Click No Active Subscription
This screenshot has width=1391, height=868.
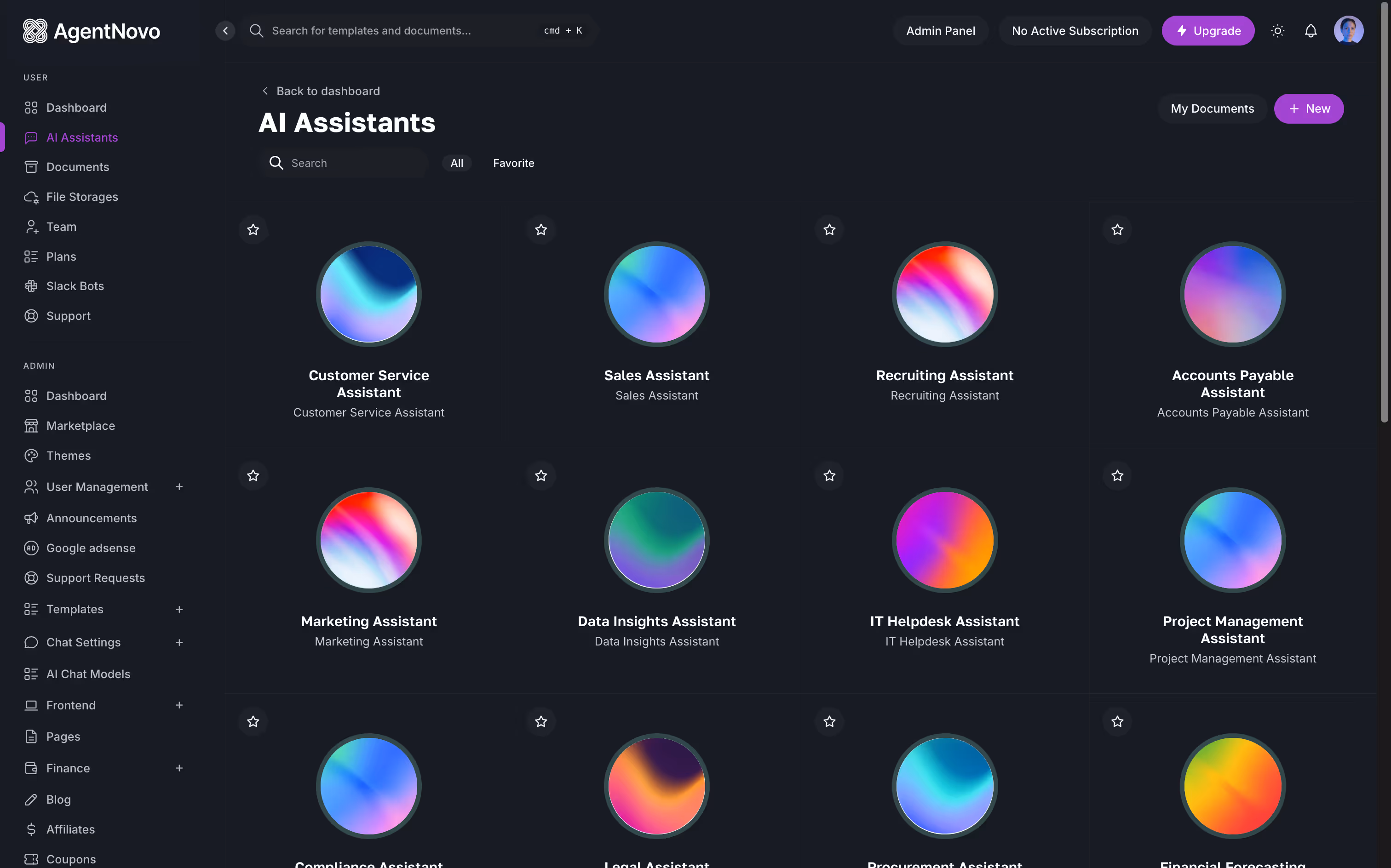click(x=1075, y=31)
